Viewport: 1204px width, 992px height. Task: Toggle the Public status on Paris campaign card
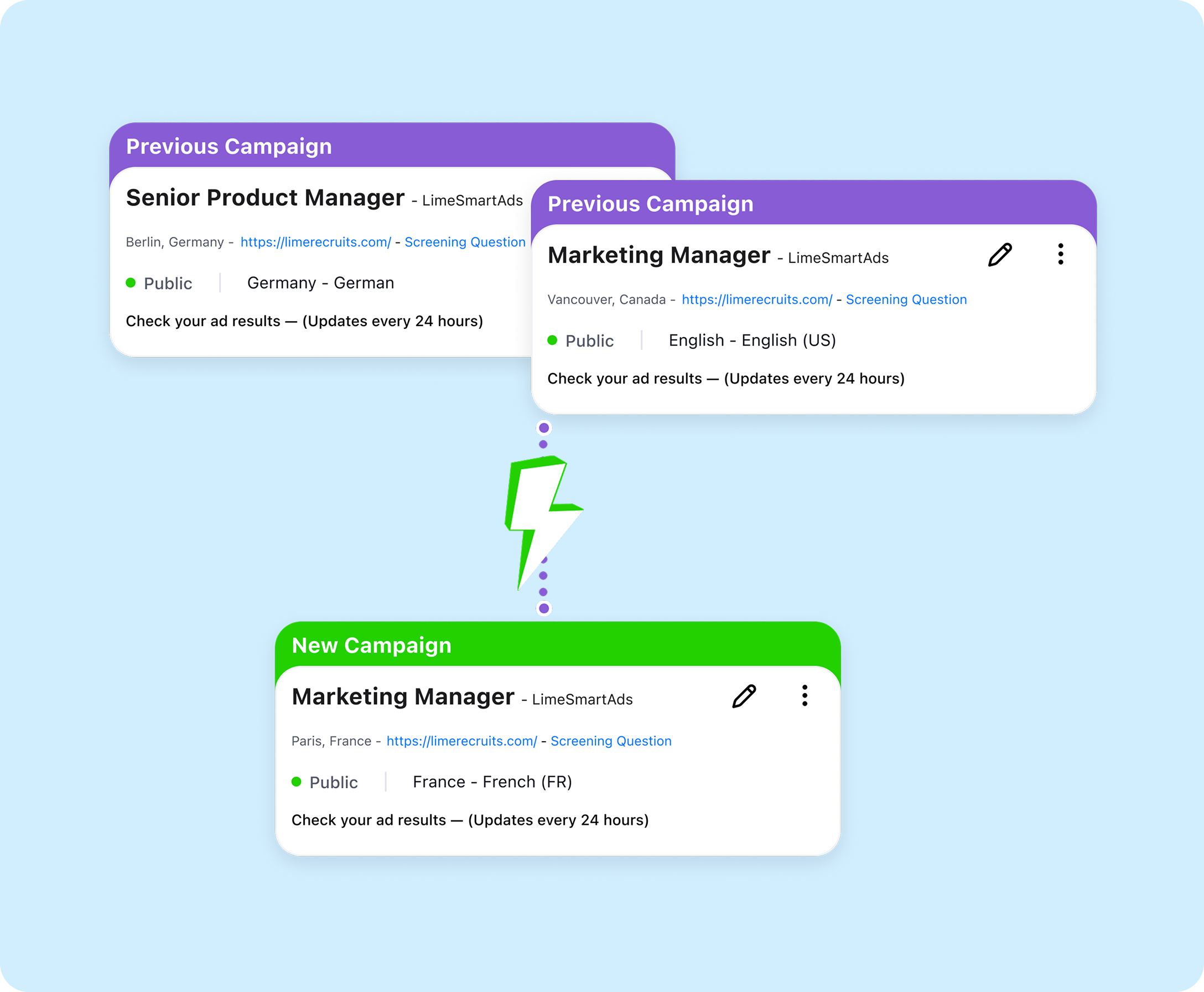325,782
